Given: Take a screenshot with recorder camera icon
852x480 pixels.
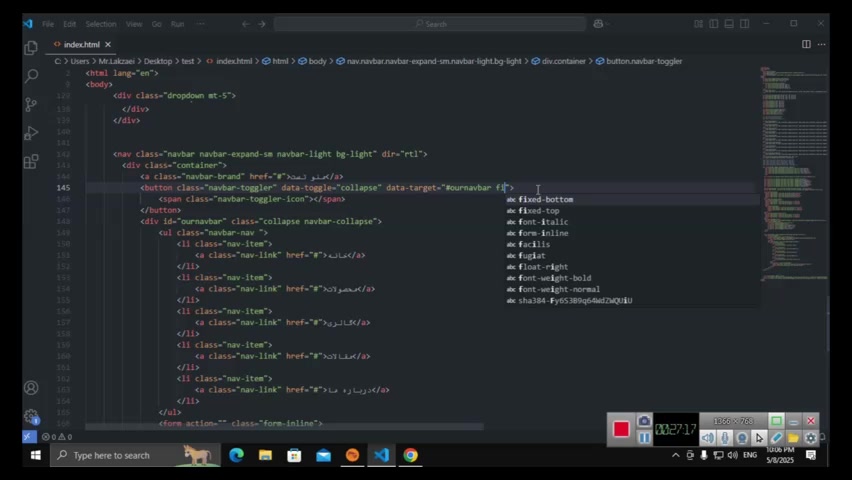Looking at the screenshot, I should point(644,421).
